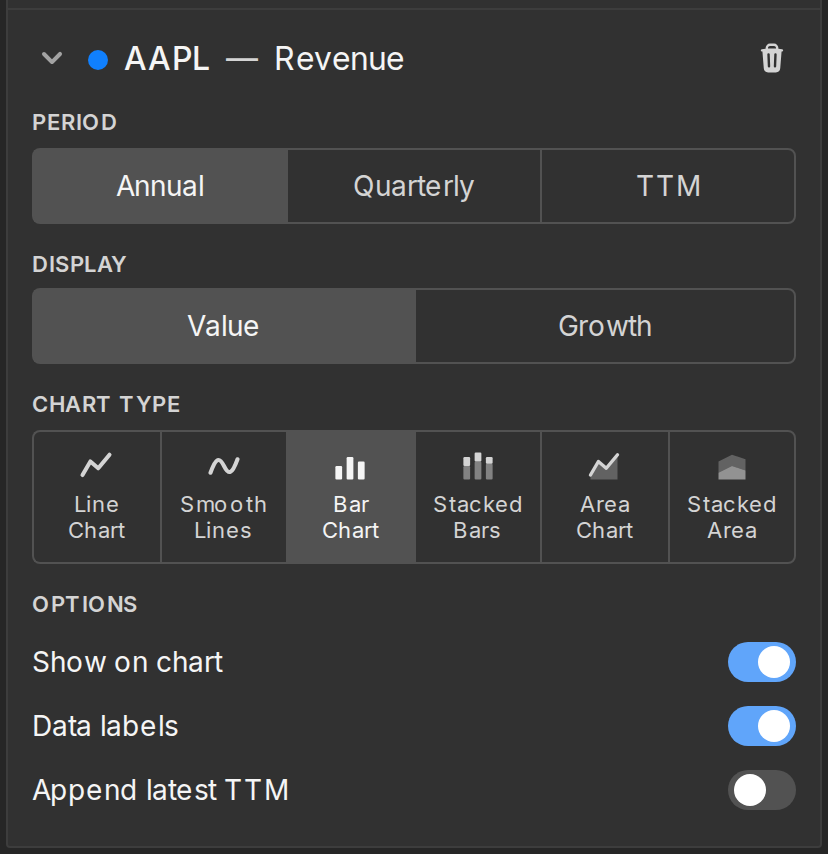The image size is (828, 854).
Task: Select the Annual period option
Action: [160, 186]
